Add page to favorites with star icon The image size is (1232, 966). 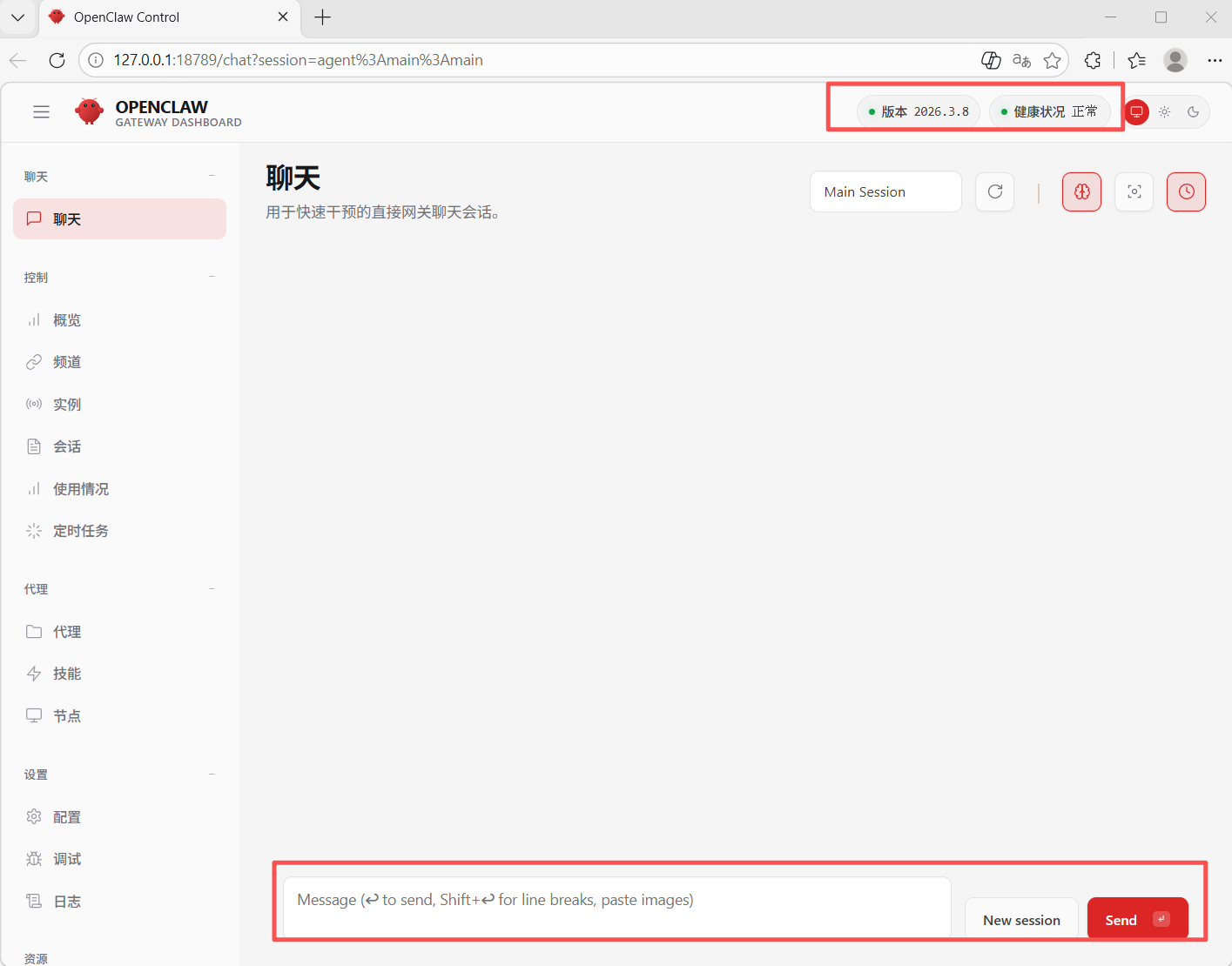click(x=1053, y=60)
